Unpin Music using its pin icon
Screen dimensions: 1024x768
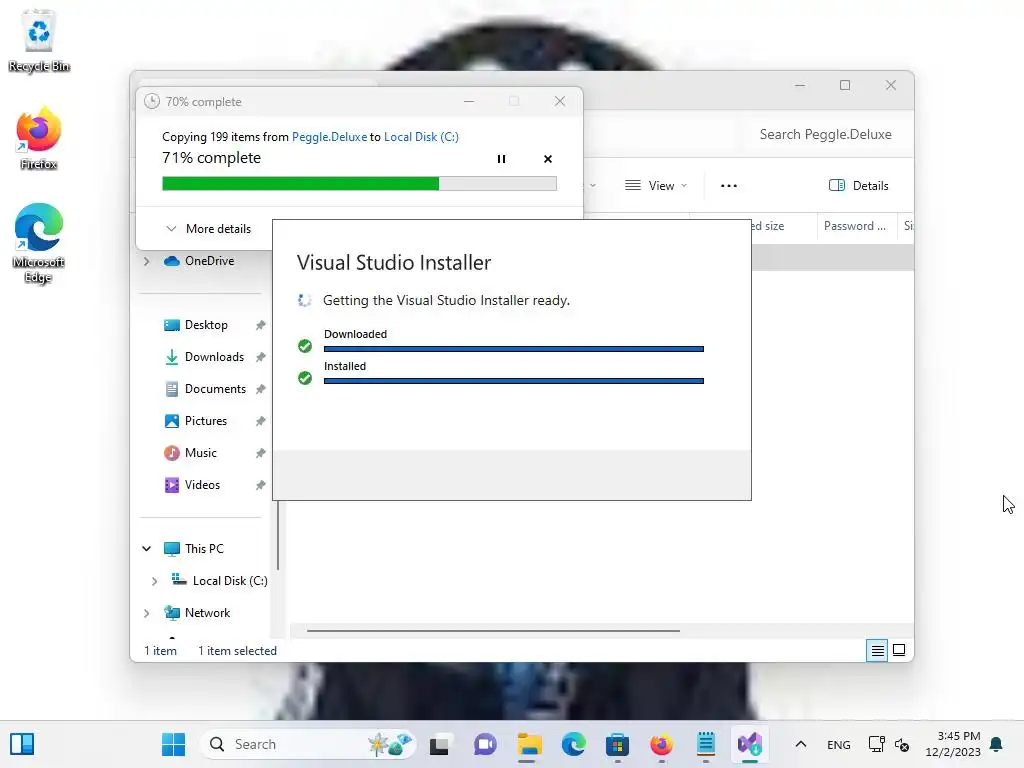coord(261,453)
